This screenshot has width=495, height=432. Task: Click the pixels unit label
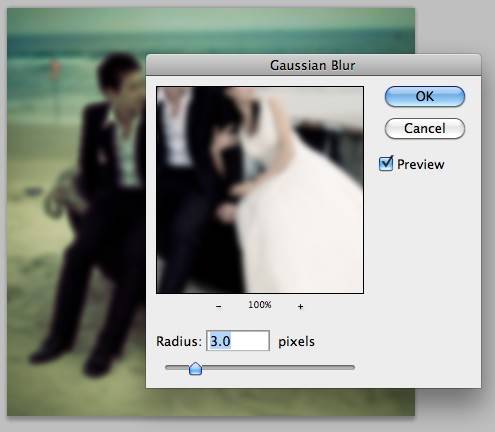tap(296, 342)
